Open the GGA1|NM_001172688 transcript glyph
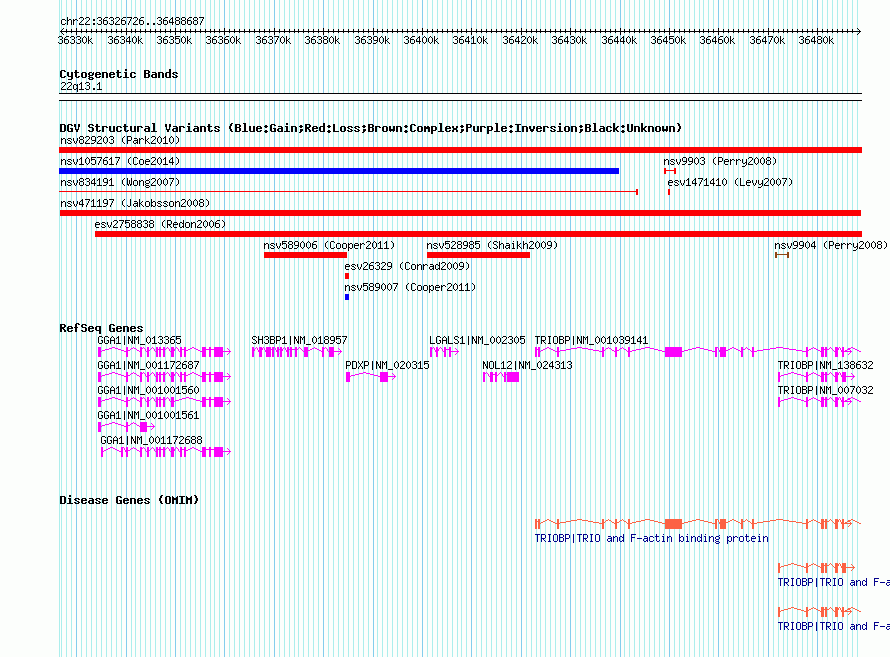This screenshot has width=890, height=657. pyautogui.click(x=166, y=452)
